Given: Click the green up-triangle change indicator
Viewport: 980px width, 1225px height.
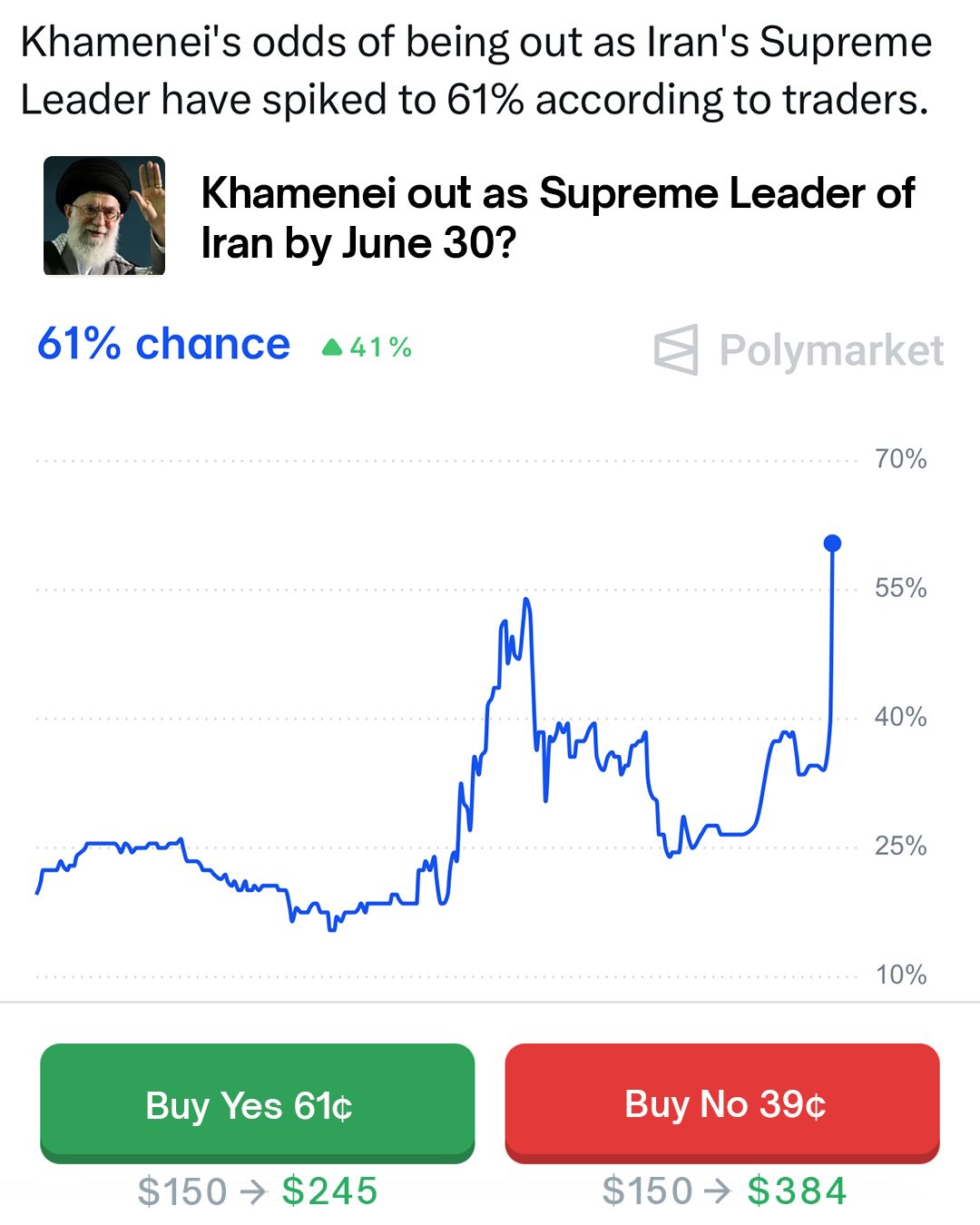Looking at the screenshot, I should point(332,348).
